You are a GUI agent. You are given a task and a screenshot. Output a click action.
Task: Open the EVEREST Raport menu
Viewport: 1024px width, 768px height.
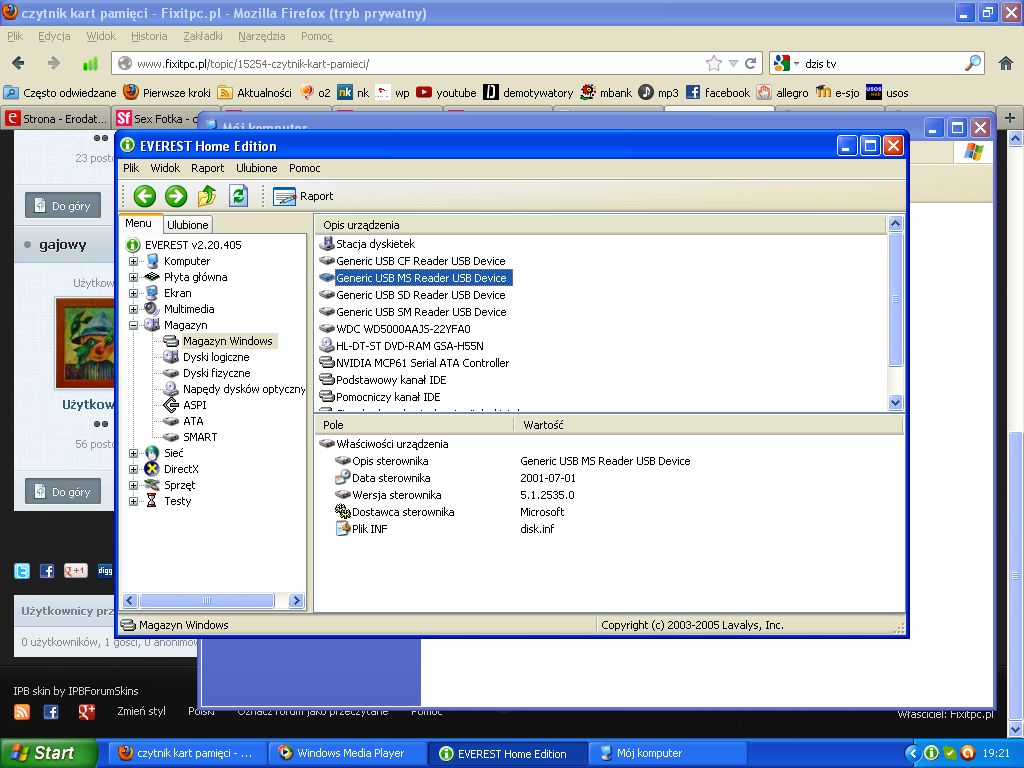208,168
